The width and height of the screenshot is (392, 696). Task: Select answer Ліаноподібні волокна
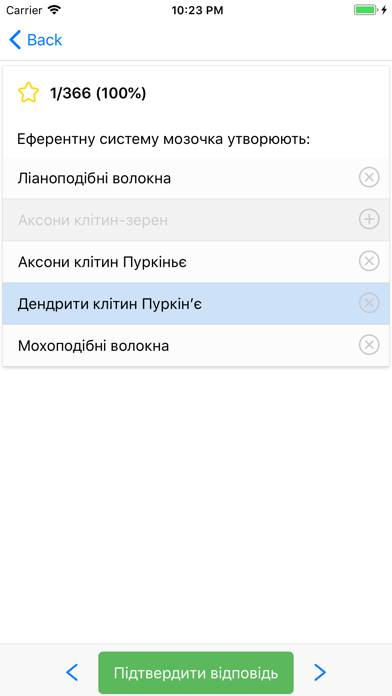tap(196, 178)
